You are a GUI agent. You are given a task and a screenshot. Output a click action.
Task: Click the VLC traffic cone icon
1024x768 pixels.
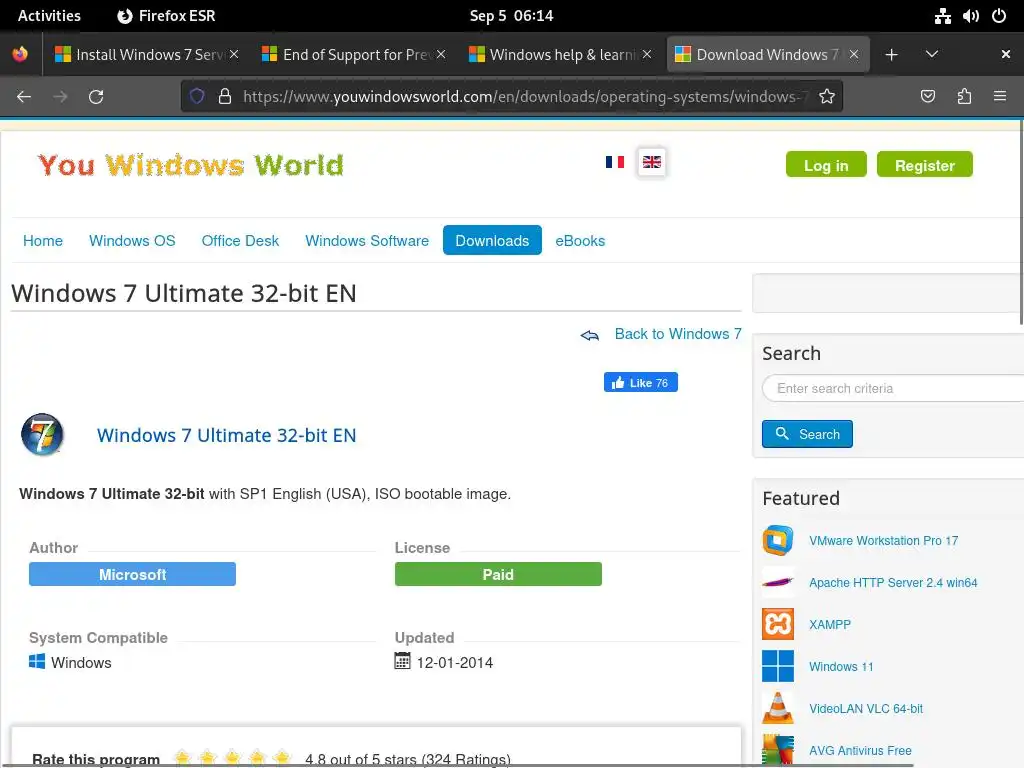(x=778, y=708)
